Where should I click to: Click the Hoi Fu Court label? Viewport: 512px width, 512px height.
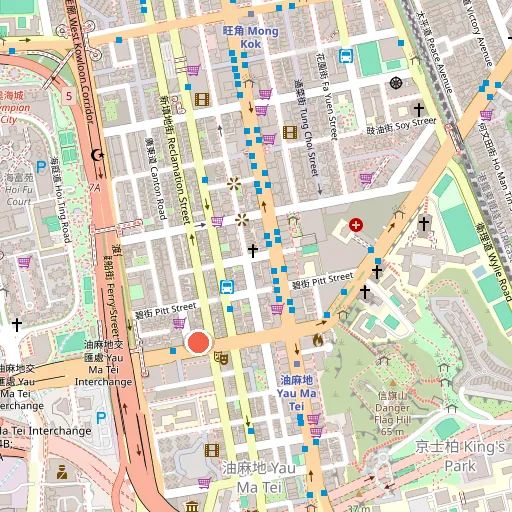(x=19, y=189)
